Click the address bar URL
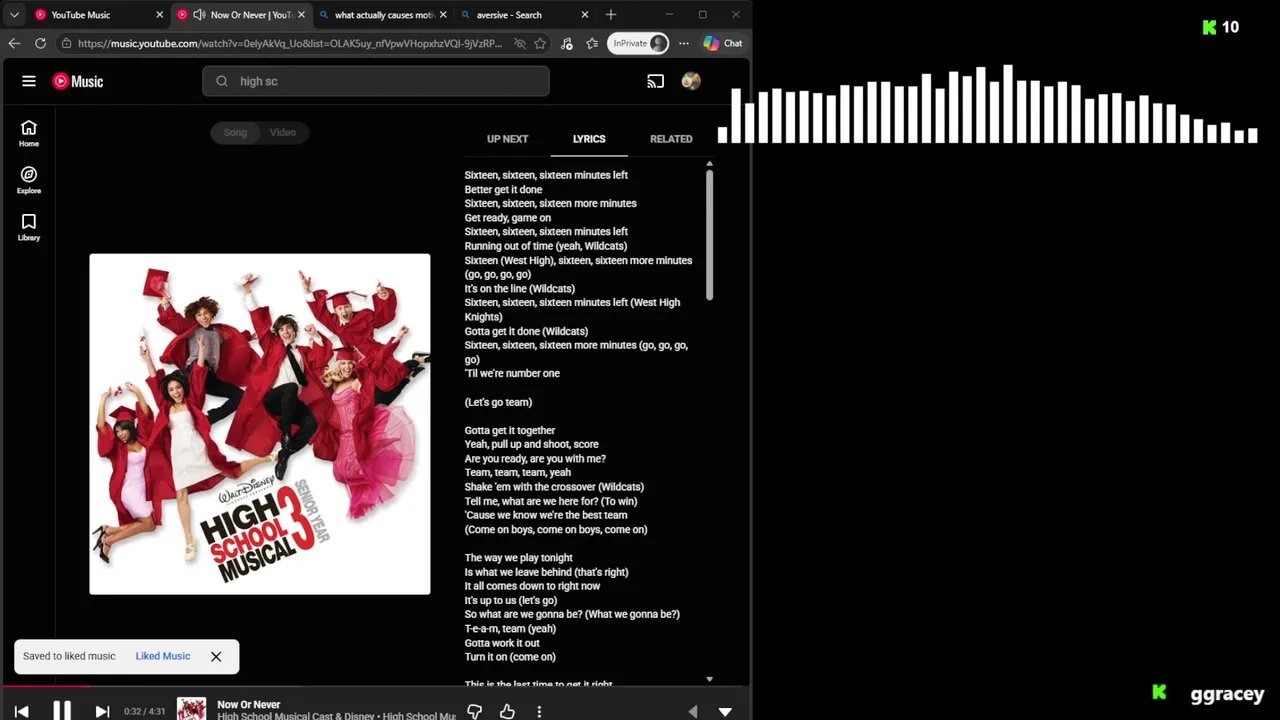1280x720 pixels. point(290,43)
